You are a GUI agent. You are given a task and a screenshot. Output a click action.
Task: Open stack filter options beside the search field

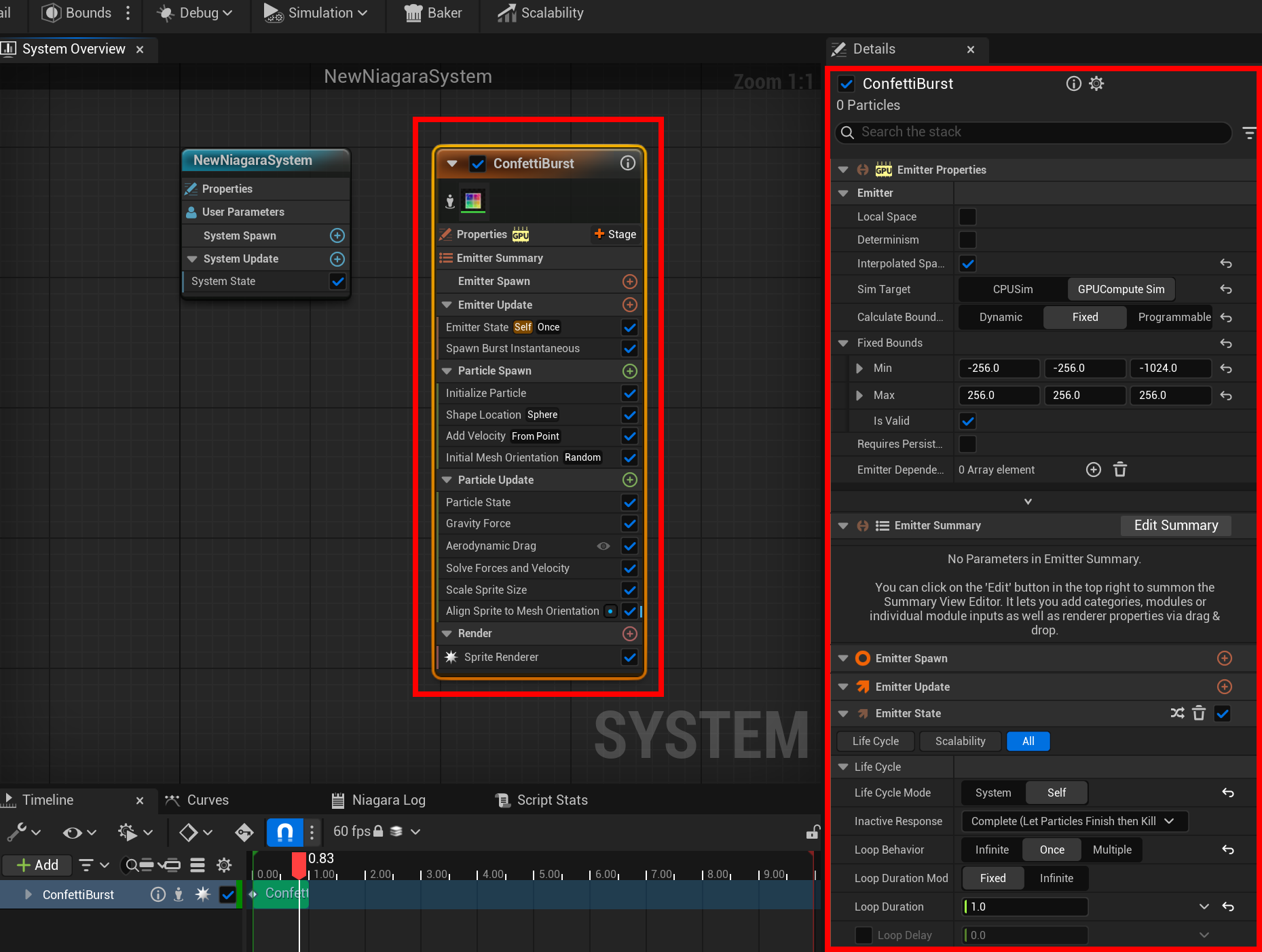coord(1249,133)
